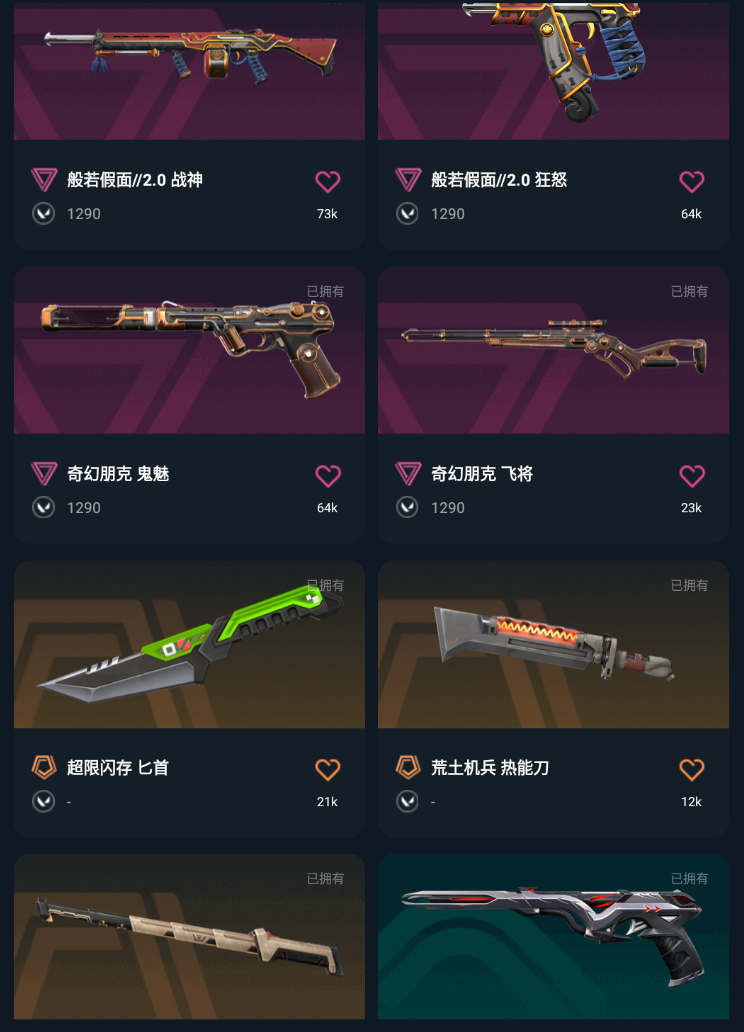Open 般若假面//2.0 战神 skin name link
Screen dimensions: 744x1032
(x=134, y=180)
